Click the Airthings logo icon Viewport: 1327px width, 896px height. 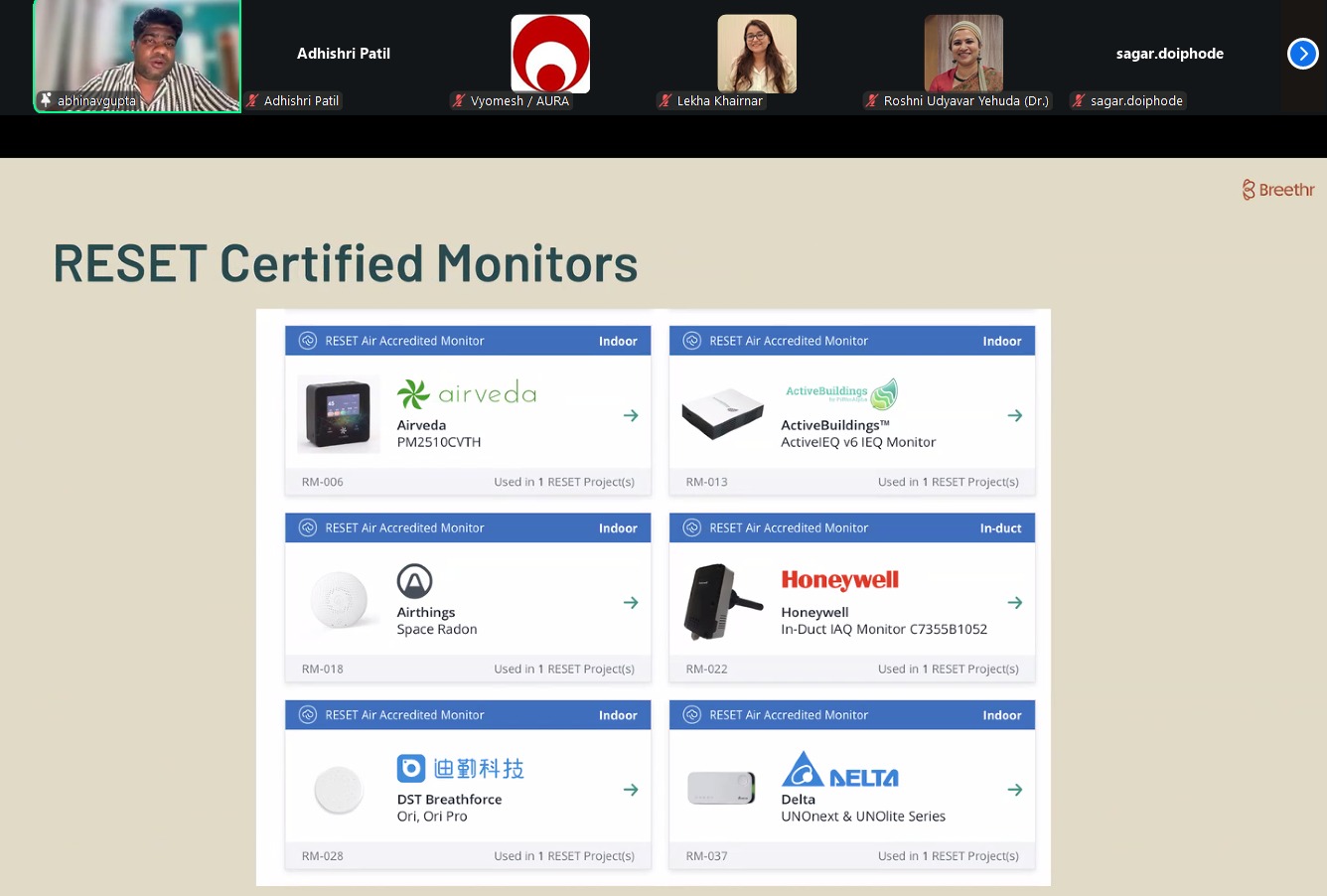pos(414,581)
